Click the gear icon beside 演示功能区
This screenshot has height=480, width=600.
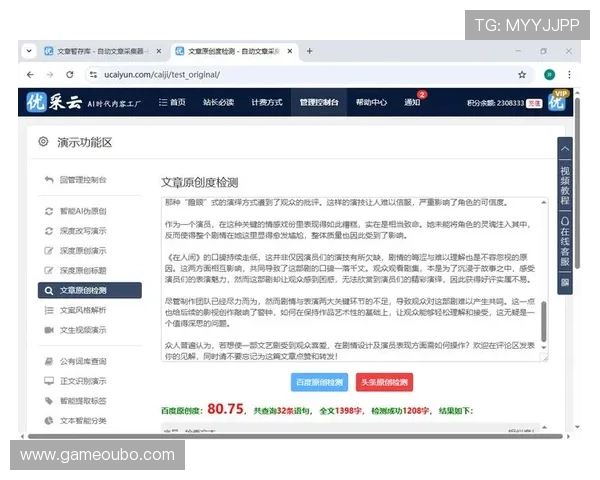click(43, 142)
